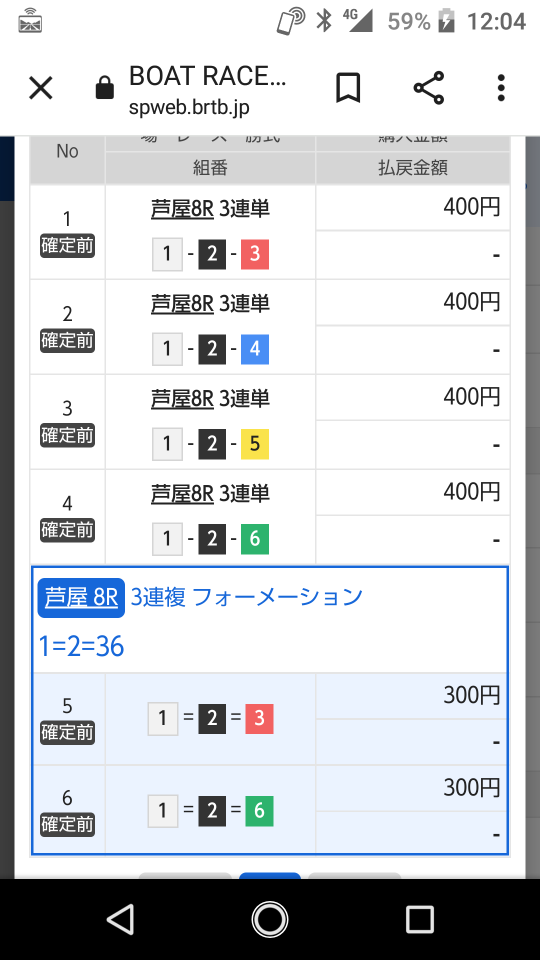540x960 pixels.
Task: Tap the padlock site security icon
Action: 105,89
